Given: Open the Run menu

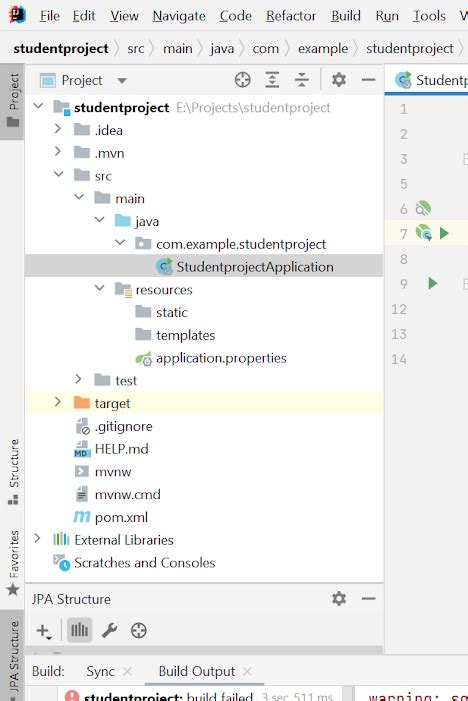Looking at the screenshot, I should click(387, 16).
